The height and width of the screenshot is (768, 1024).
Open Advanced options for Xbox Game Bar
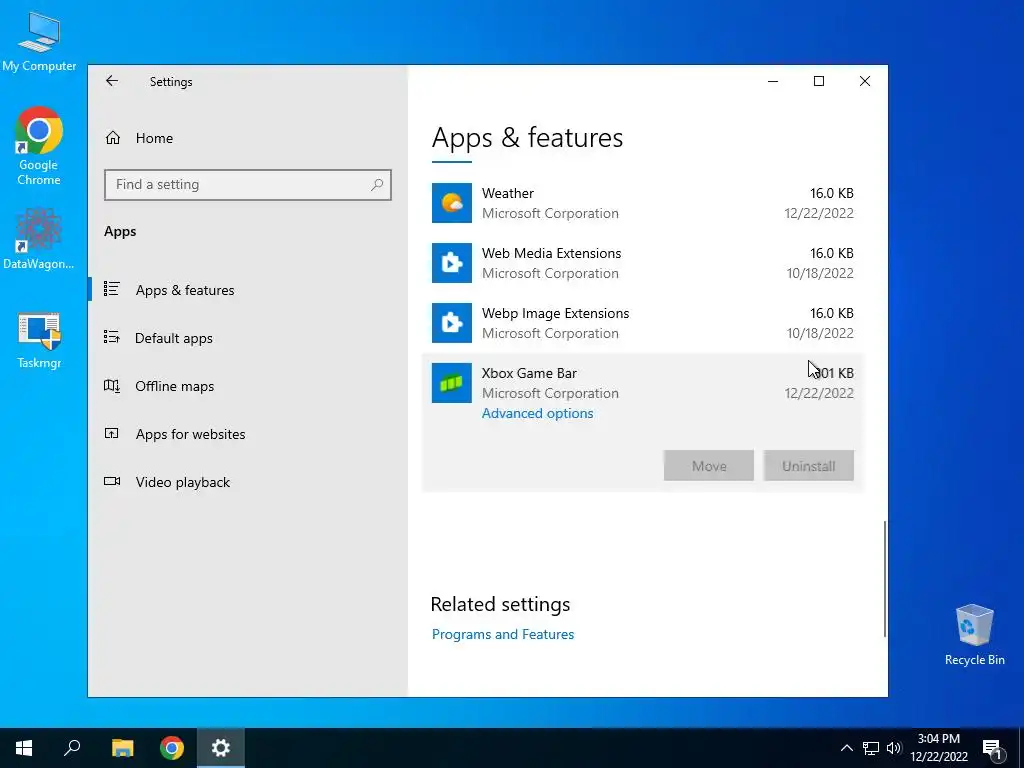(x=537, y=413)
